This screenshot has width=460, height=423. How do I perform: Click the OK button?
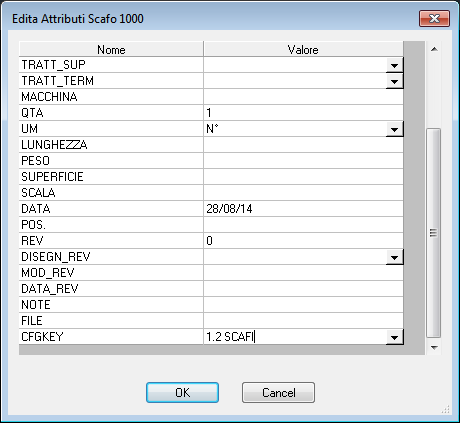182,392
